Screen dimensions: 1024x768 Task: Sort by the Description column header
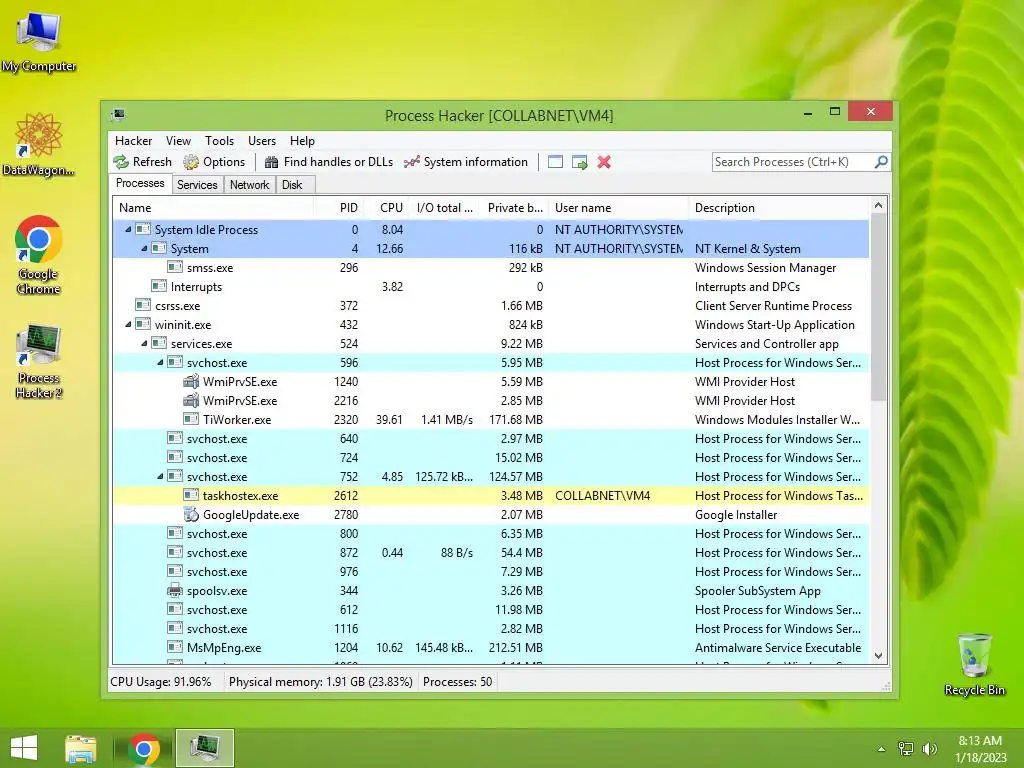point(779,208)
